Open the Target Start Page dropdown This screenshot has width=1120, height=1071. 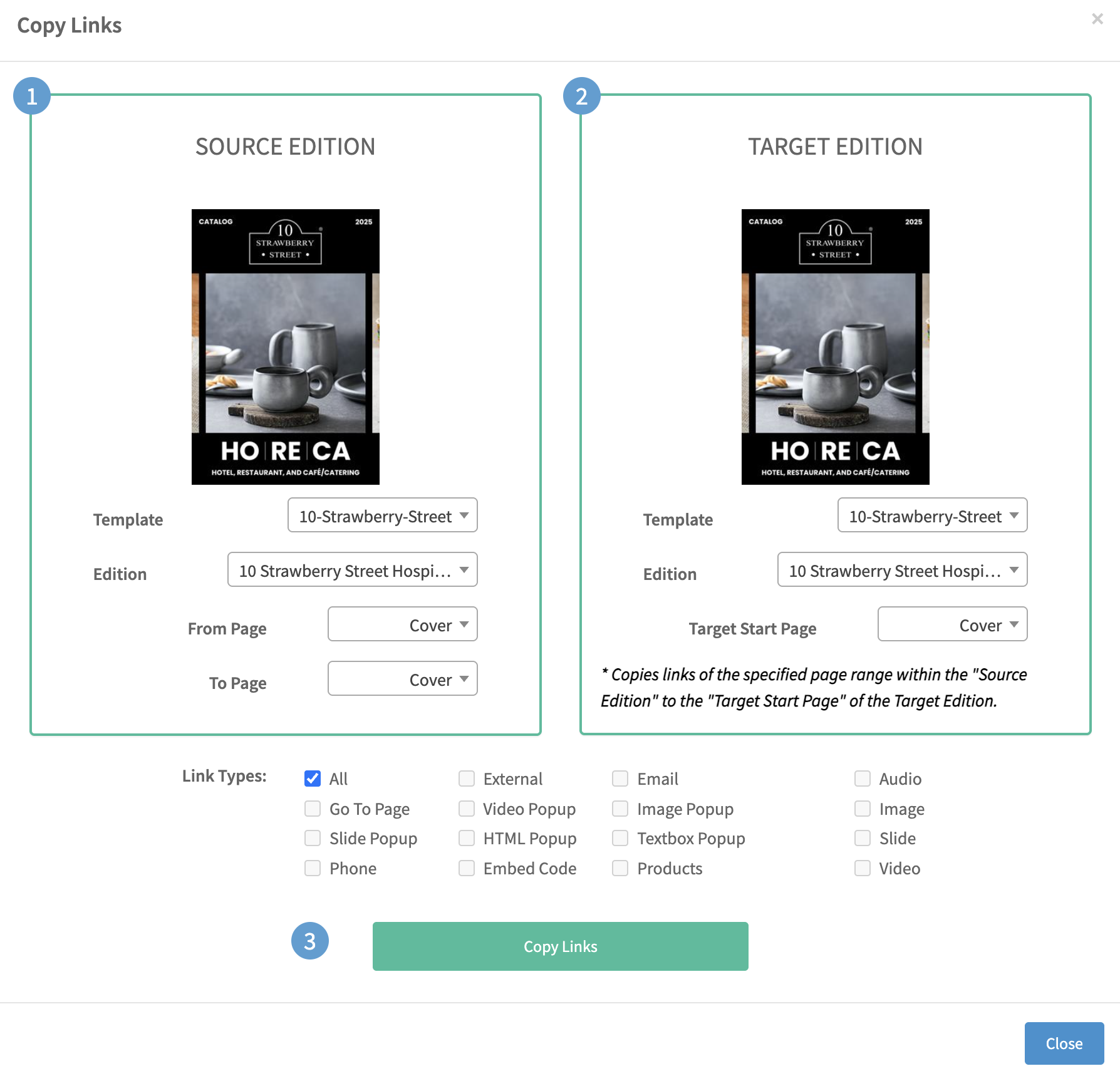pos(952,624)
